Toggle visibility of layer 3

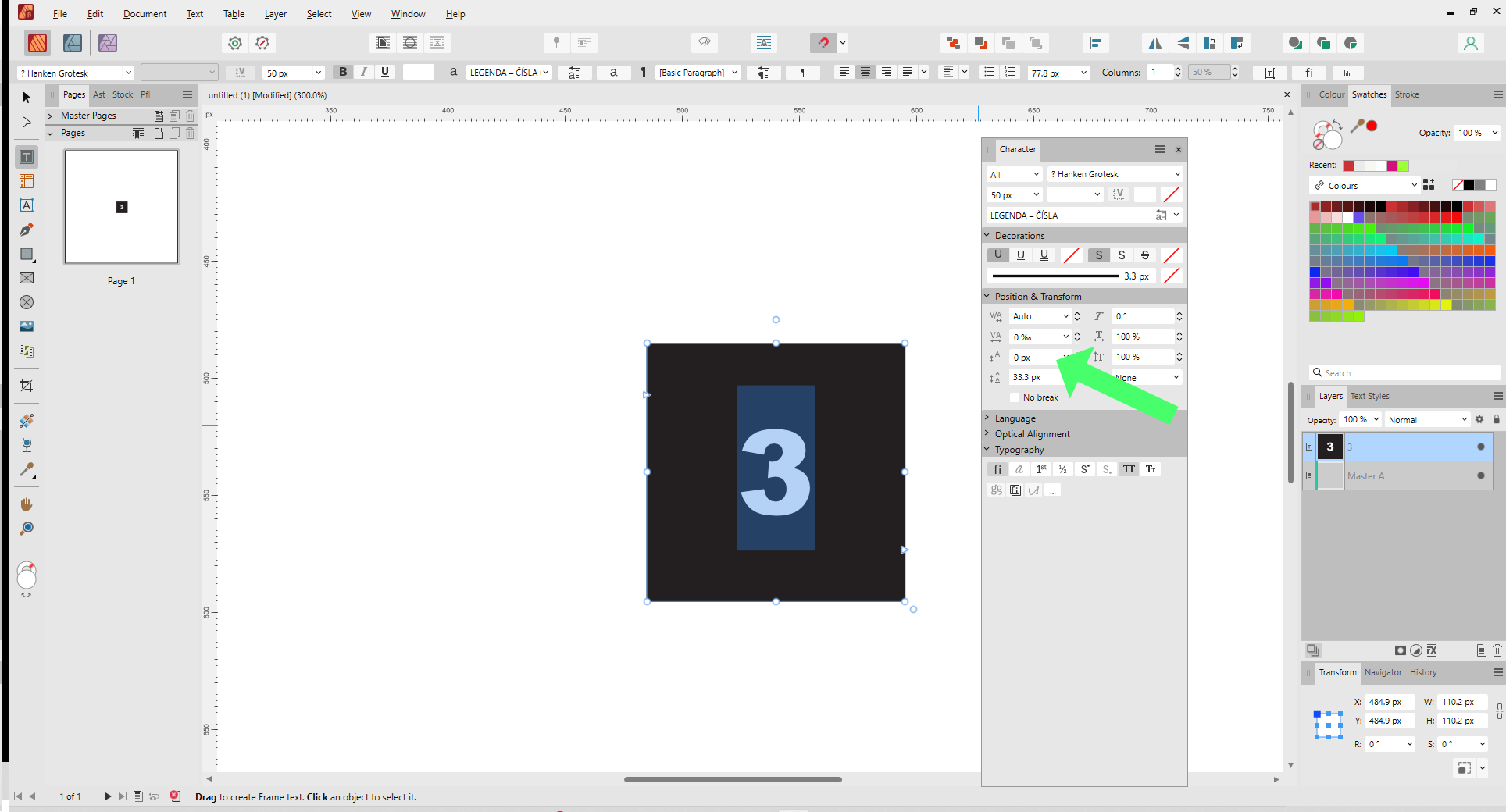click(x=1480, y=447)
